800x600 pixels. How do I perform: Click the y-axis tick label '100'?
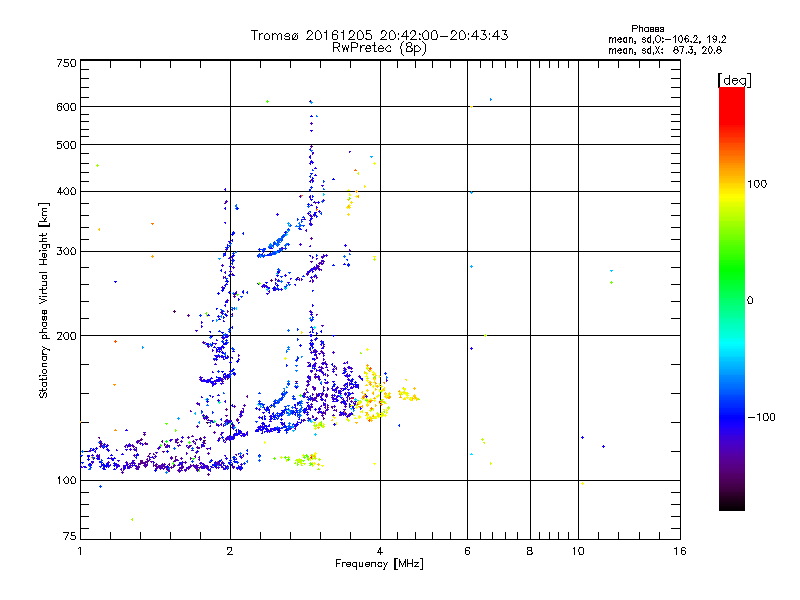(66, 480)
